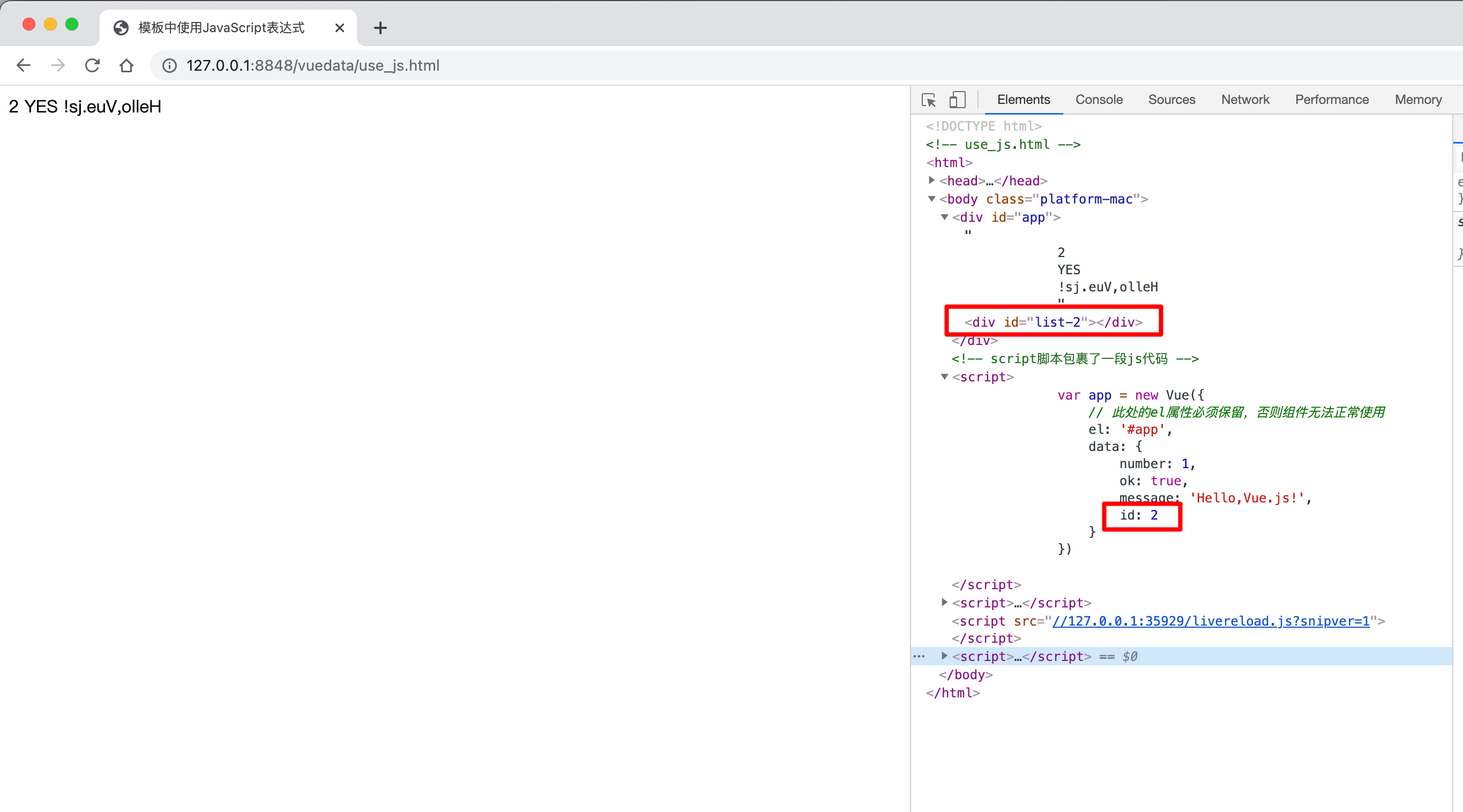Screen dimensions: 1463x812
Task: Click the '!sj.euV,olleH' text node in DOM
Action: coord(1108,287)
